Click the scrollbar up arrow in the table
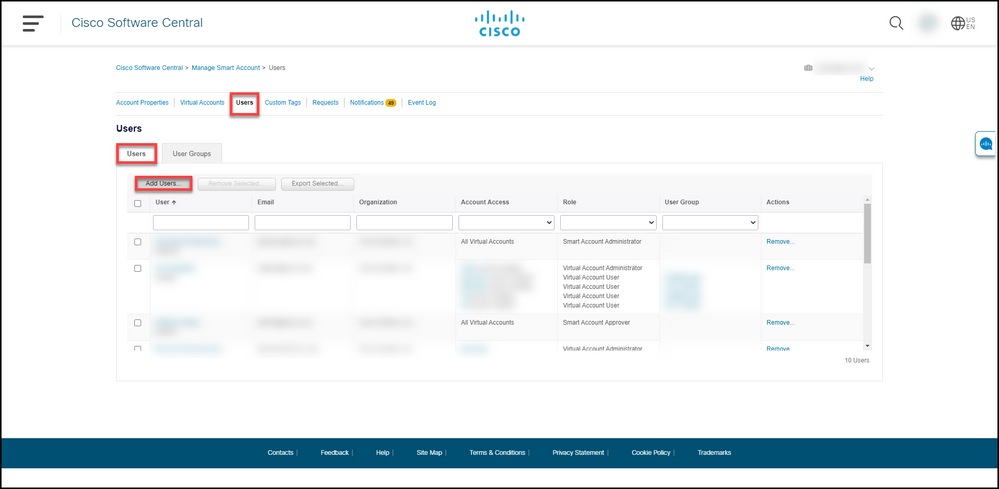 pos(867,200)
